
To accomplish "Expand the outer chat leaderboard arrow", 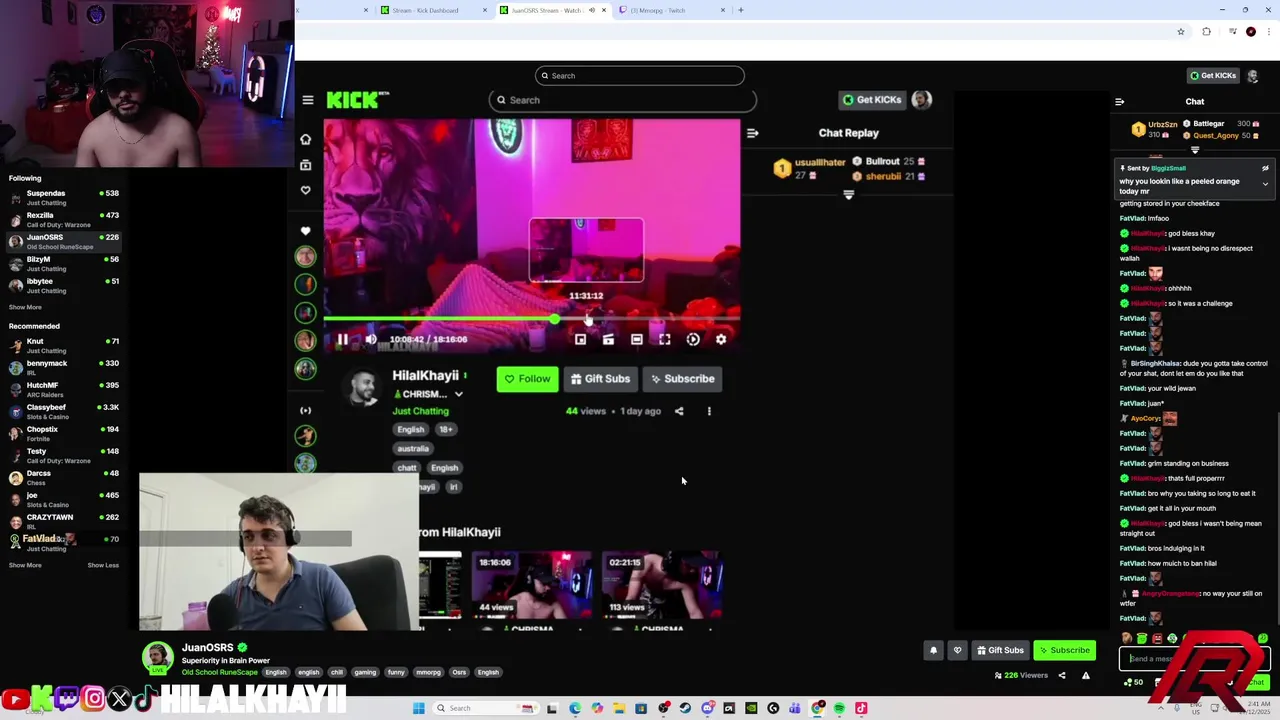I will tap(1195, 151).
